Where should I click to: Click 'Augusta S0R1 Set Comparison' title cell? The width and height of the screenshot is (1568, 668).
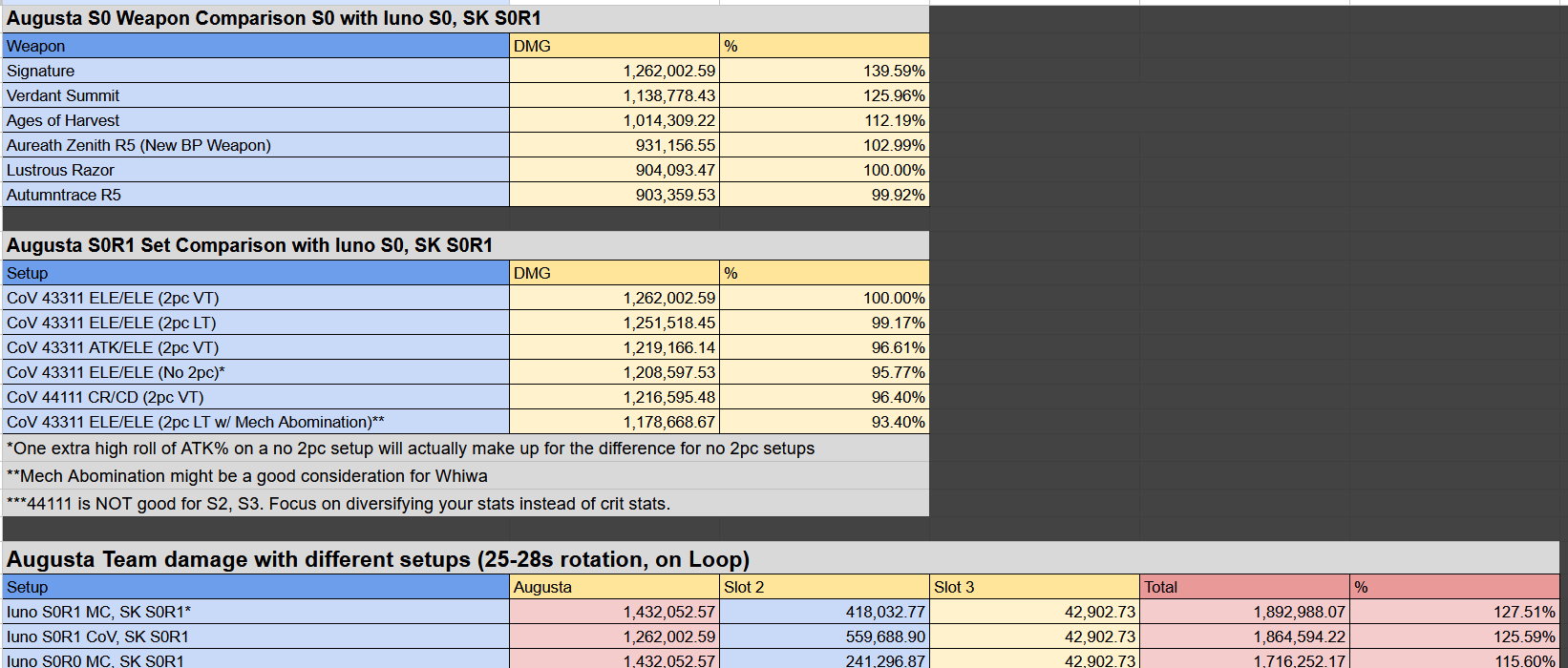[466, 245]
